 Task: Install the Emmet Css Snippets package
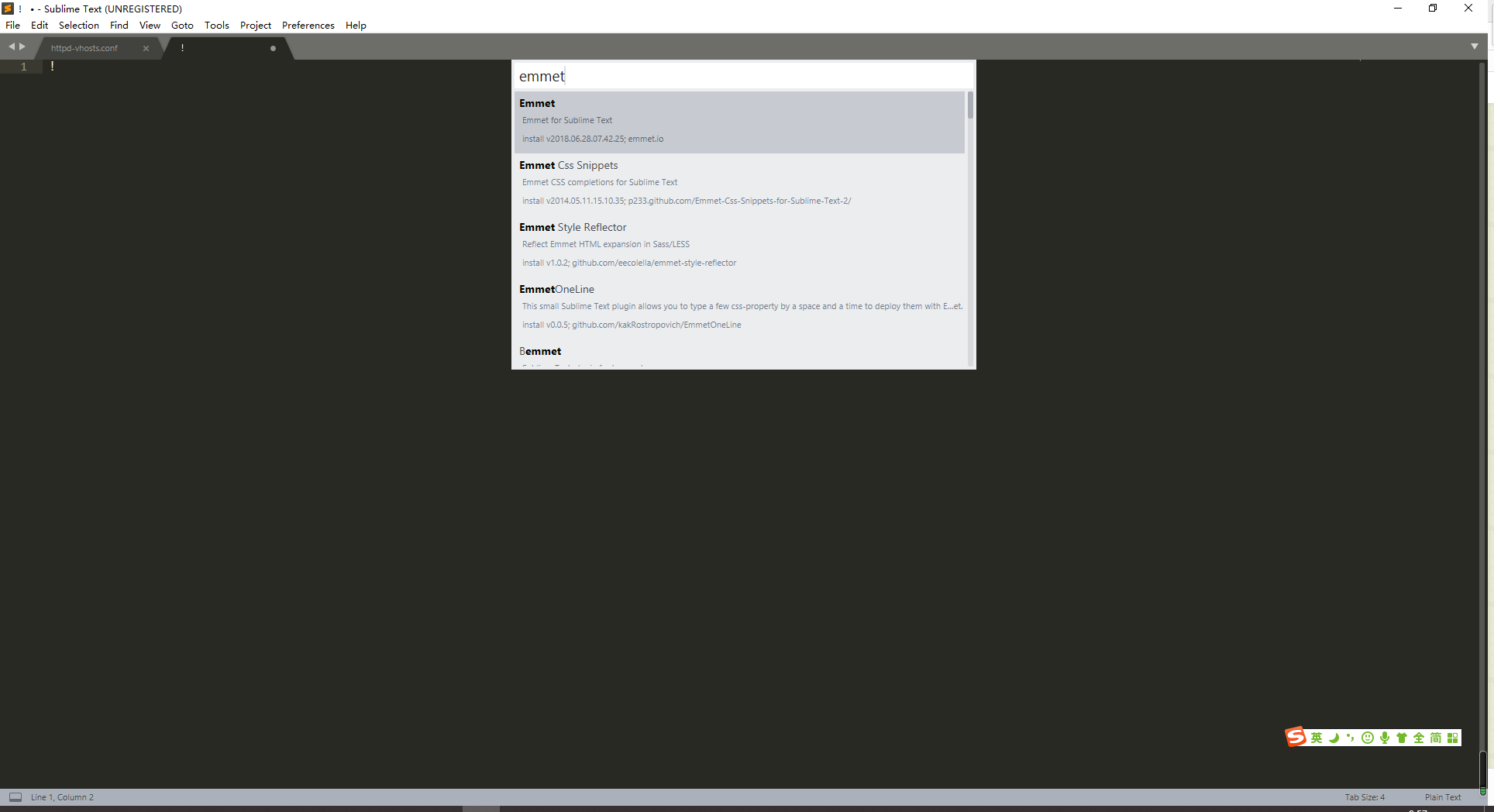tap(739, 184)
